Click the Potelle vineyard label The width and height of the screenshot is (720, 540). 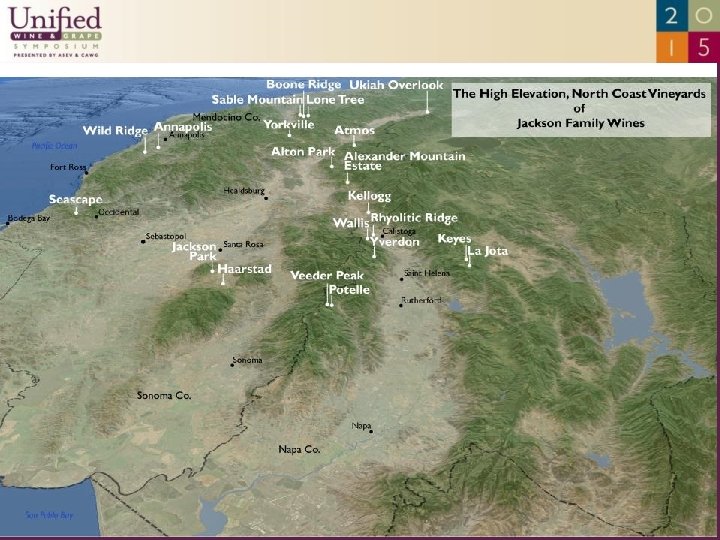349,290
